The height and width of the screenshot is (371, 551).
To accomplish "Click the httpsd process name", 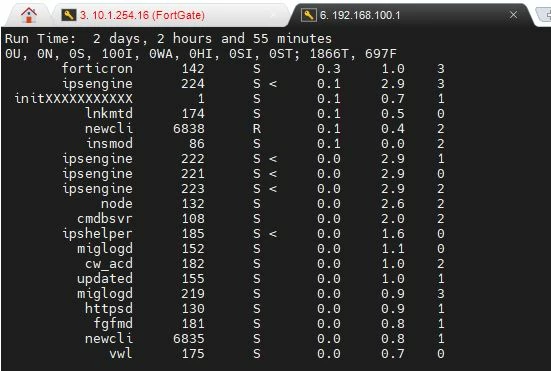I will [109, 309].
